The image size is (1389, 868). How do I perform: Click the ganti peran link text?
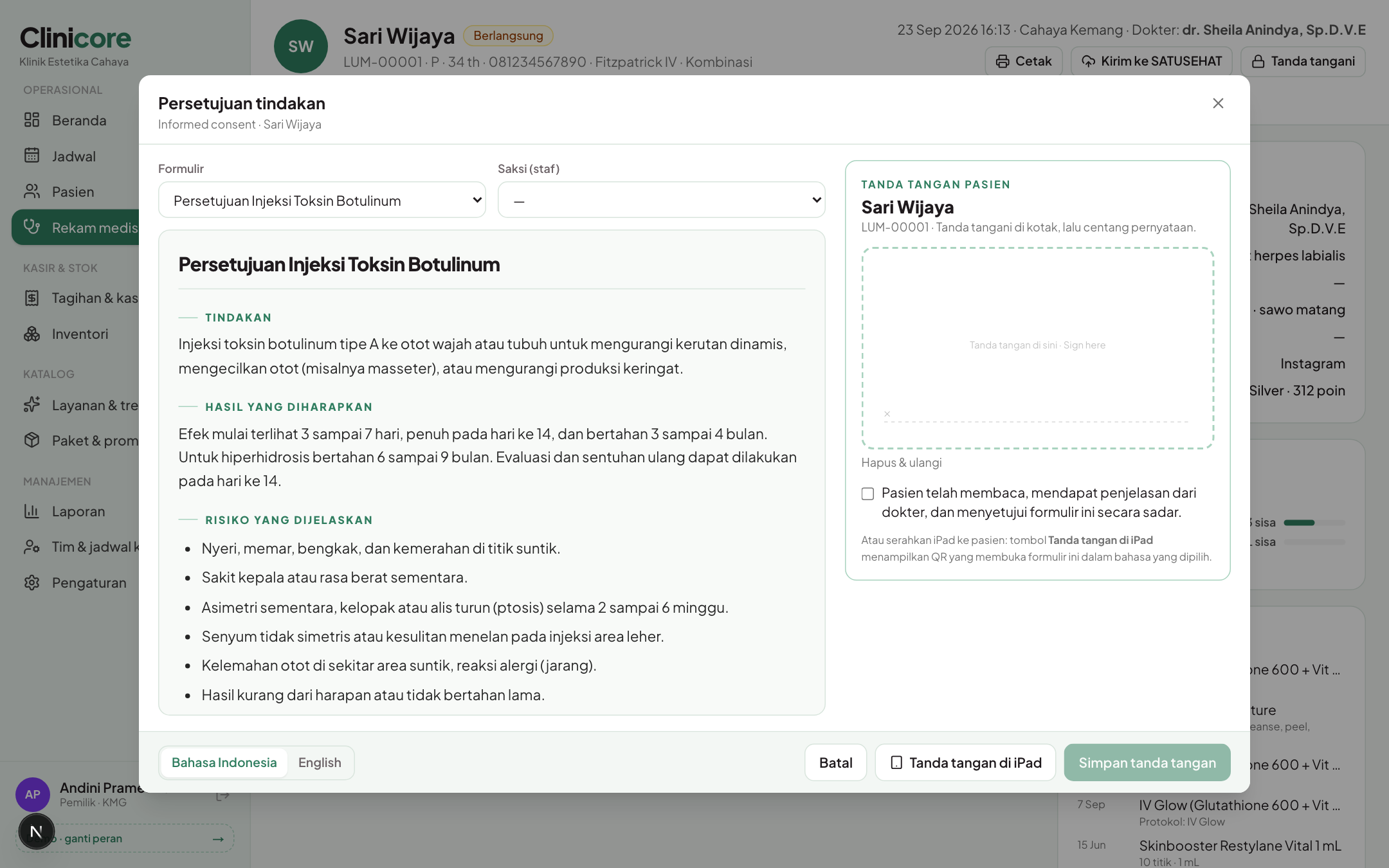[x=93, y=838]
